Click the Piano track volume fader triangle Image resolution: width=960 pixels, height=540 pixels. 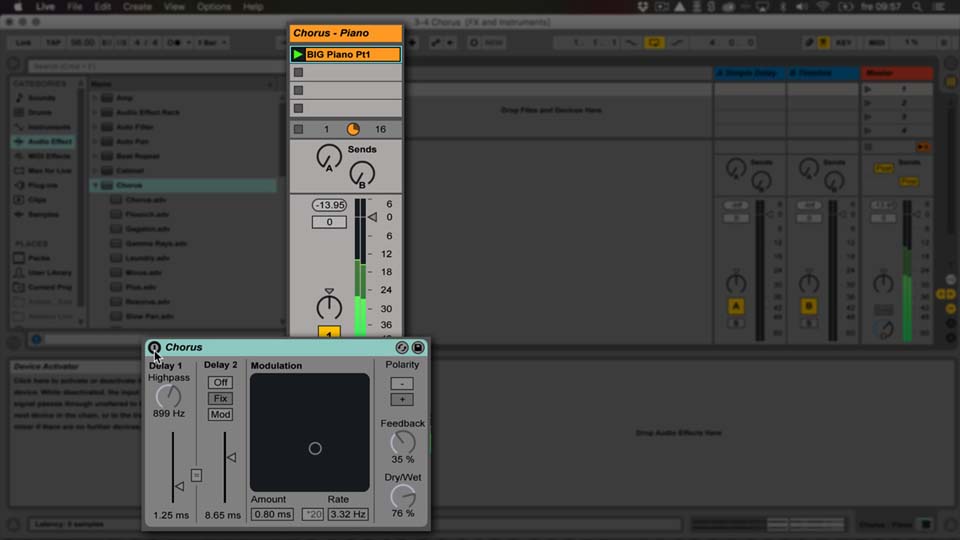372,217
